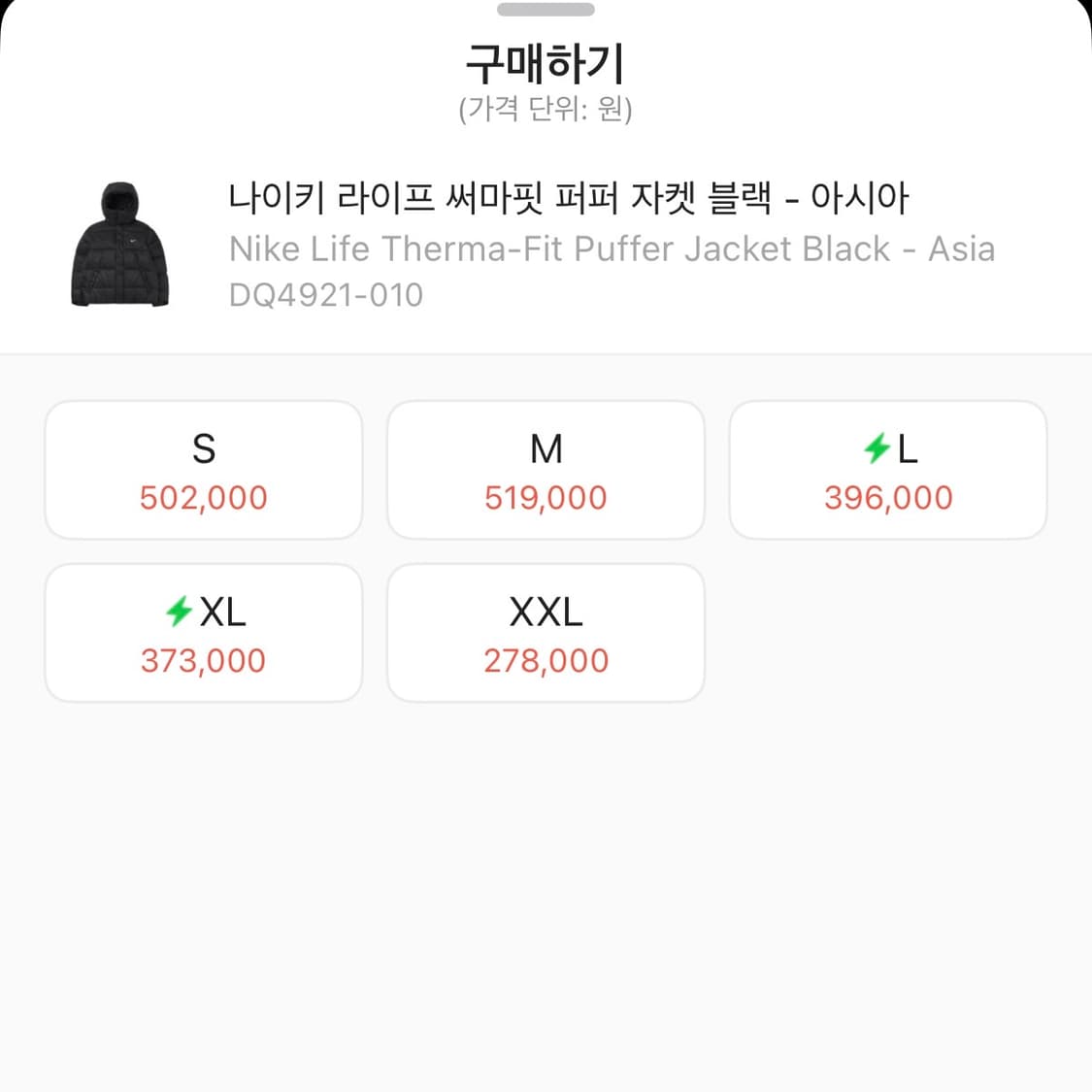Select size XXL priced 278,000
Image resolution: width=1092 pixels, height=1092 pixels.
coord(546,633)
